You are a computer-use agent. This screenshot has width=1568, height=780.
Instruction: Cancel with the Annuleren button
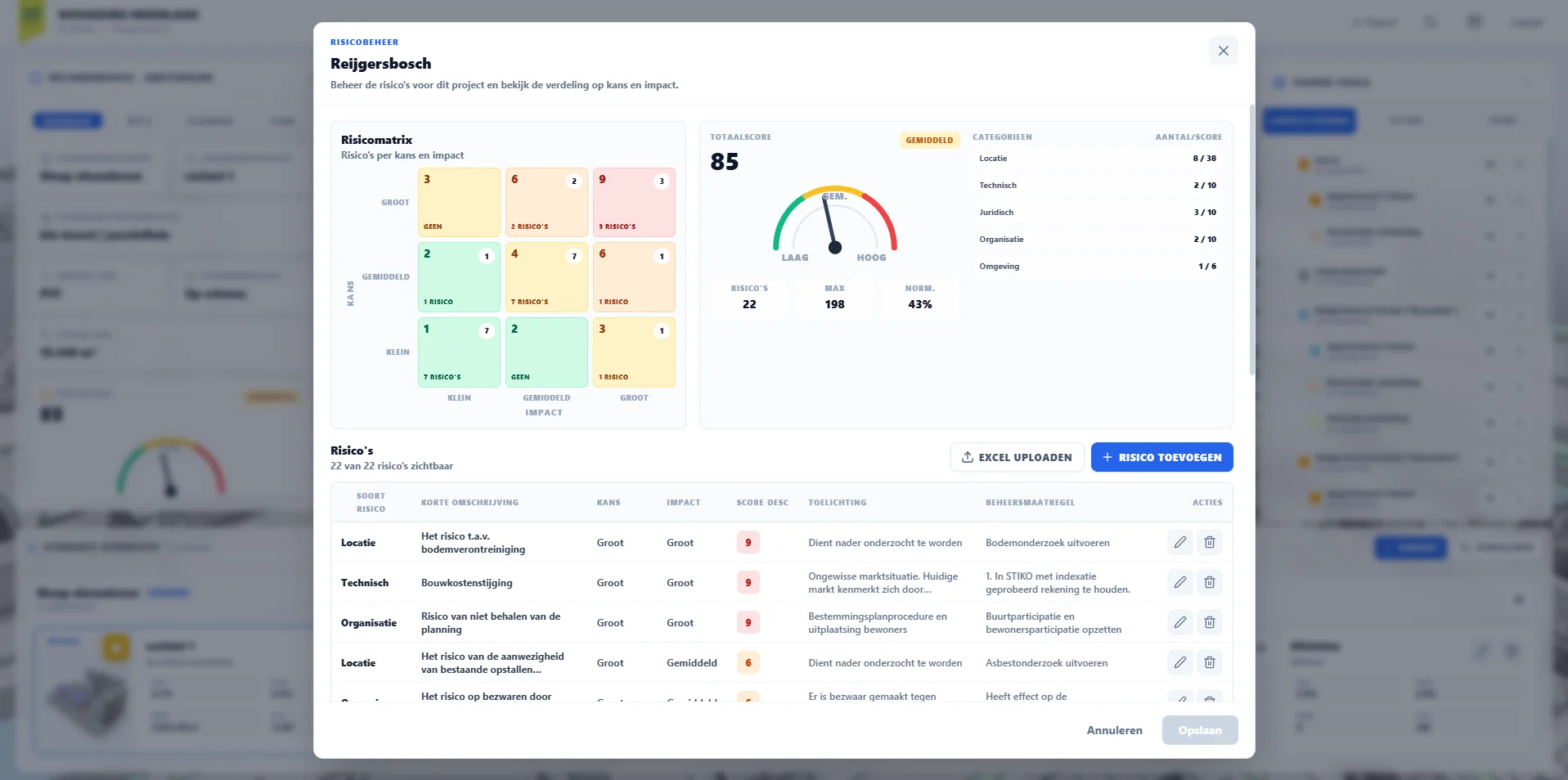(1114, 730)
